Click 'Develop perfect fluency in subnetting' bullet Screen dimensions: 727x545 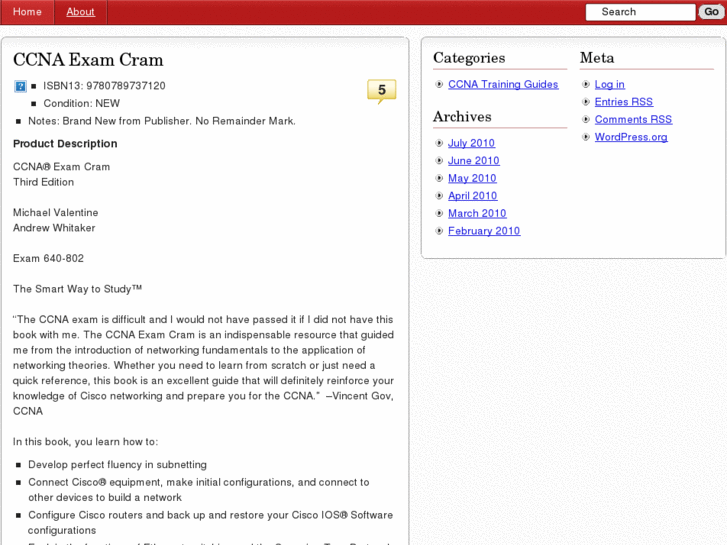point(117,465)
